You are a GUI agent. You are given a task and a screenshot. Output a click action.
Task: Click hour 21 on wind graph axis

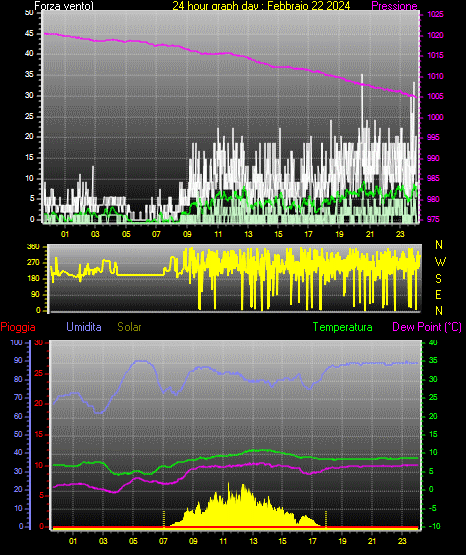tap(370, 234)
